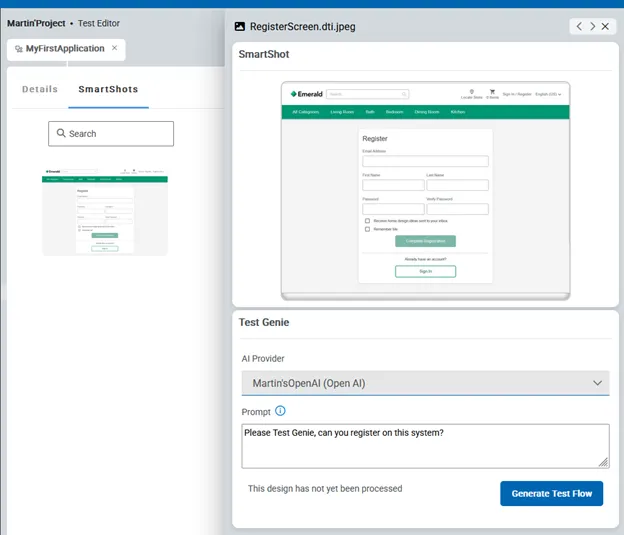
Task: Click the Test Editor breadcrumb label
Action: [99, 23]
